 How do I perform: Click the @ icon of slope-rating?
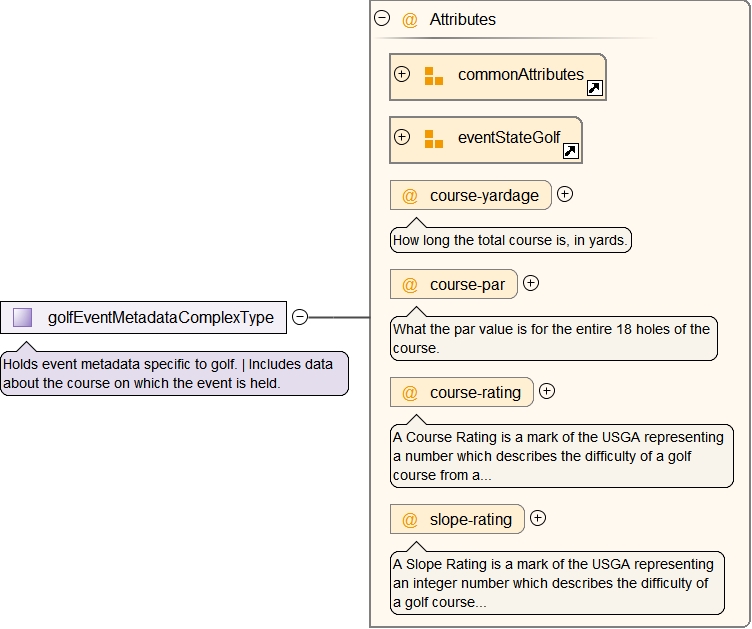pos(410,519)
